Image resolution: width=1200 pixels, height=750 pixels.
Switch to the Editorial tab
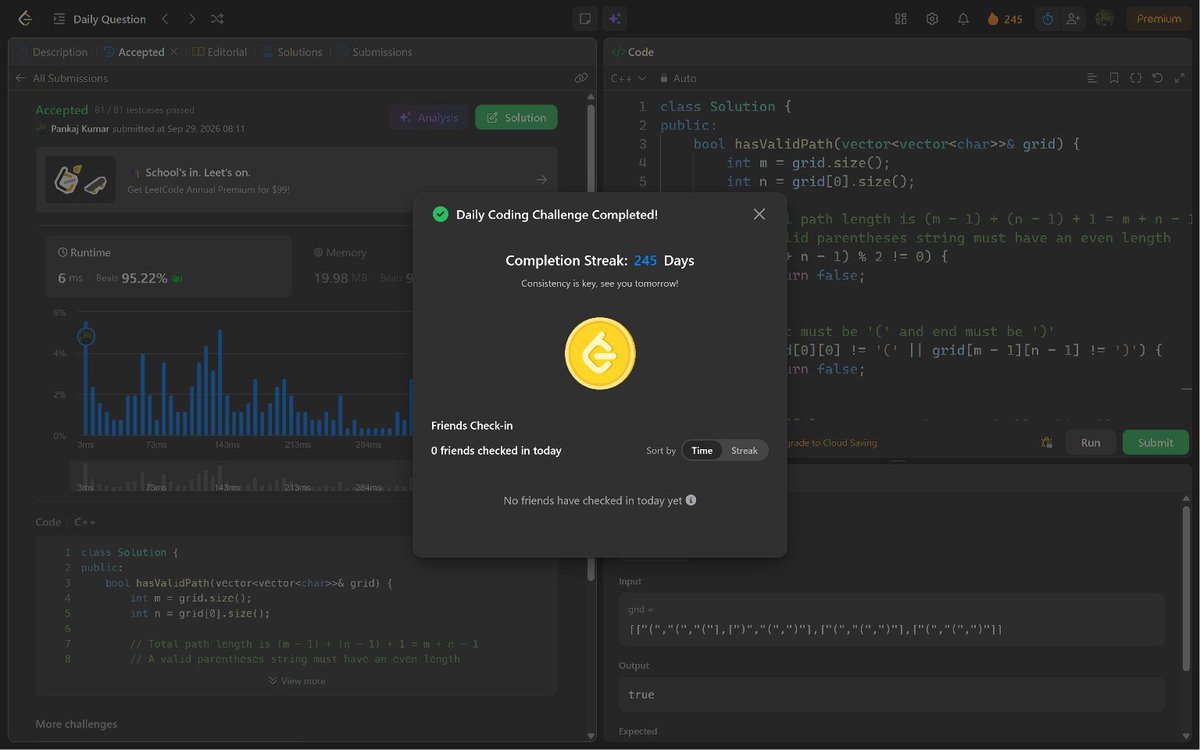pyautogui.click(x=220, y=52)
